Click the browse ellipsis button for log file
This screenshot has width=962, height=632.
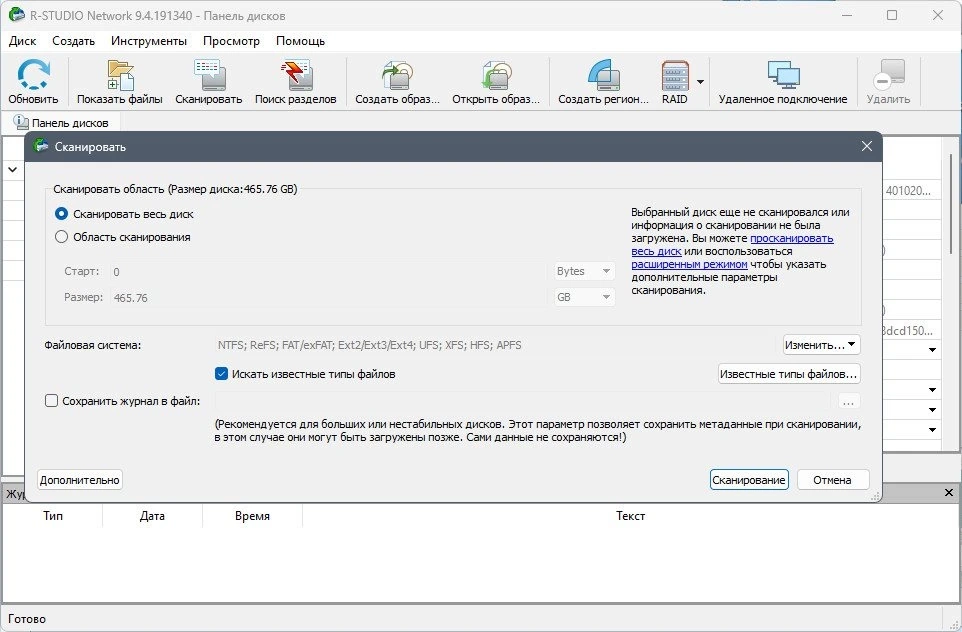848,403
